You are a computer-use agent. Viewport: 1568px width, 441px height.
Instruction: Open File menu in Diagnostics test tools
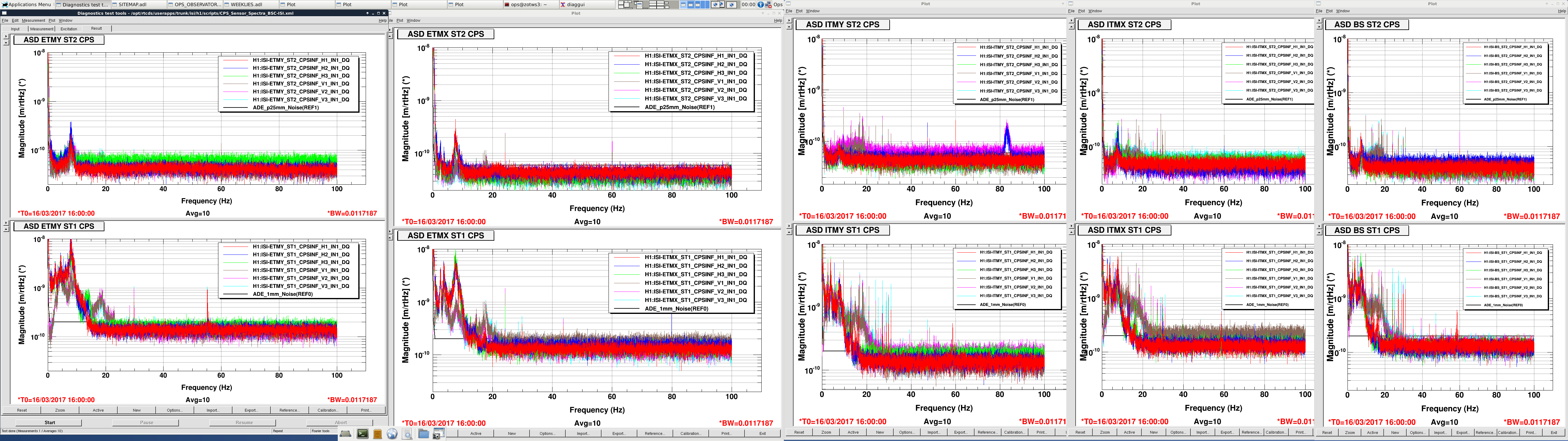5,20
